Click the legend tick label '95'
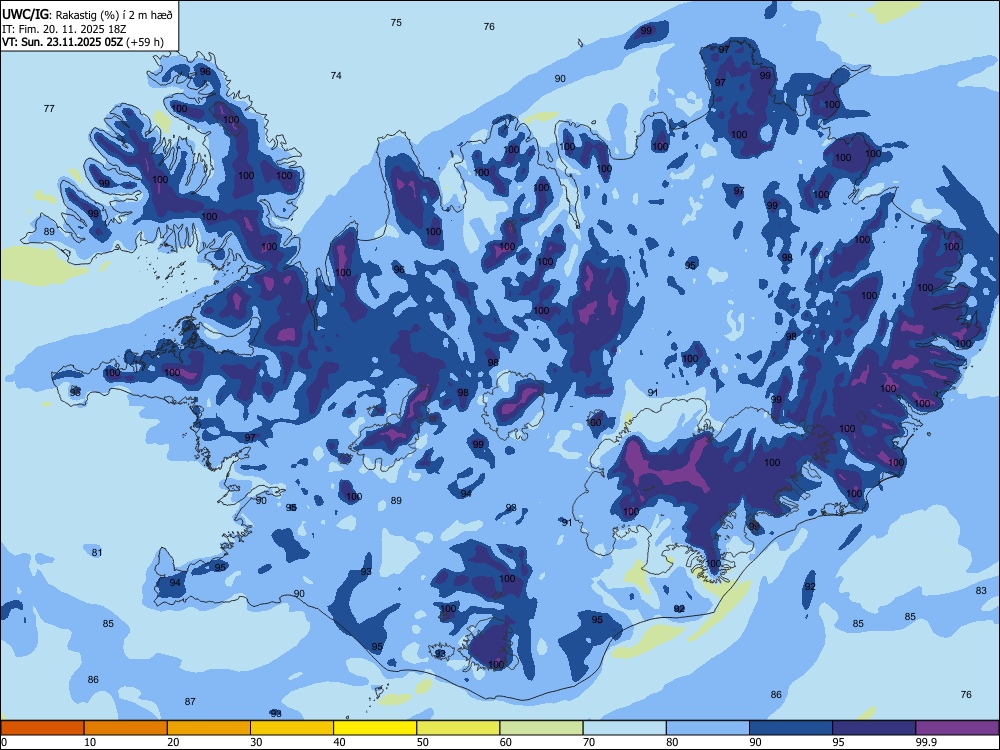Screen dimensions: 1000x750 838,742
